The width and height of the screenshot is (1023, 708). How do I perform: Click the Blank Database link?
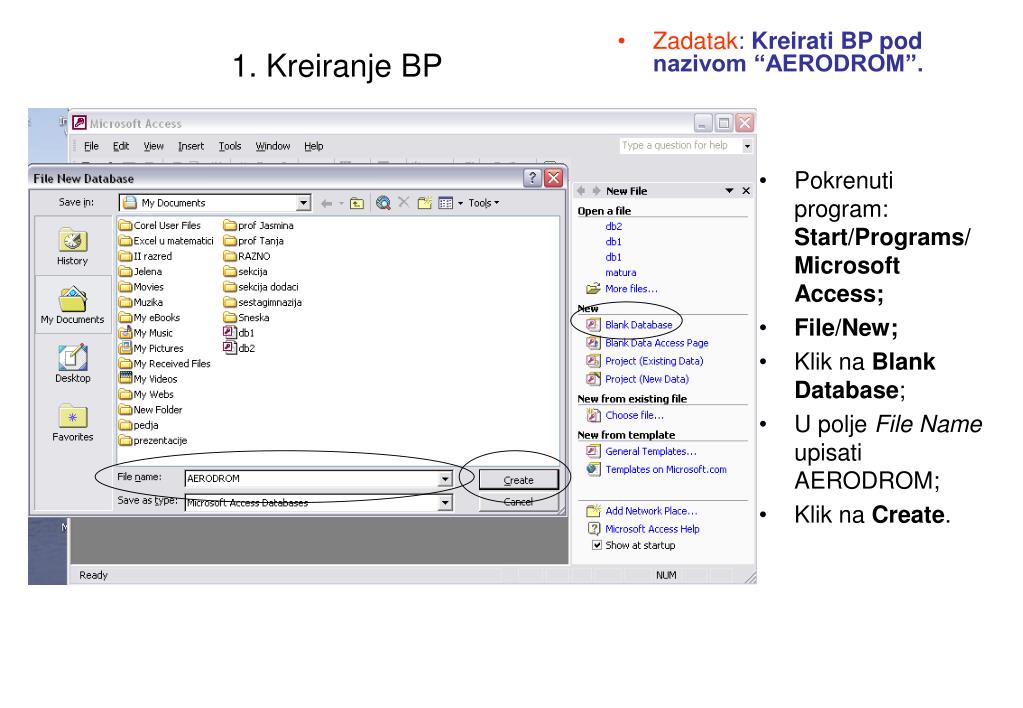(639, 325)
